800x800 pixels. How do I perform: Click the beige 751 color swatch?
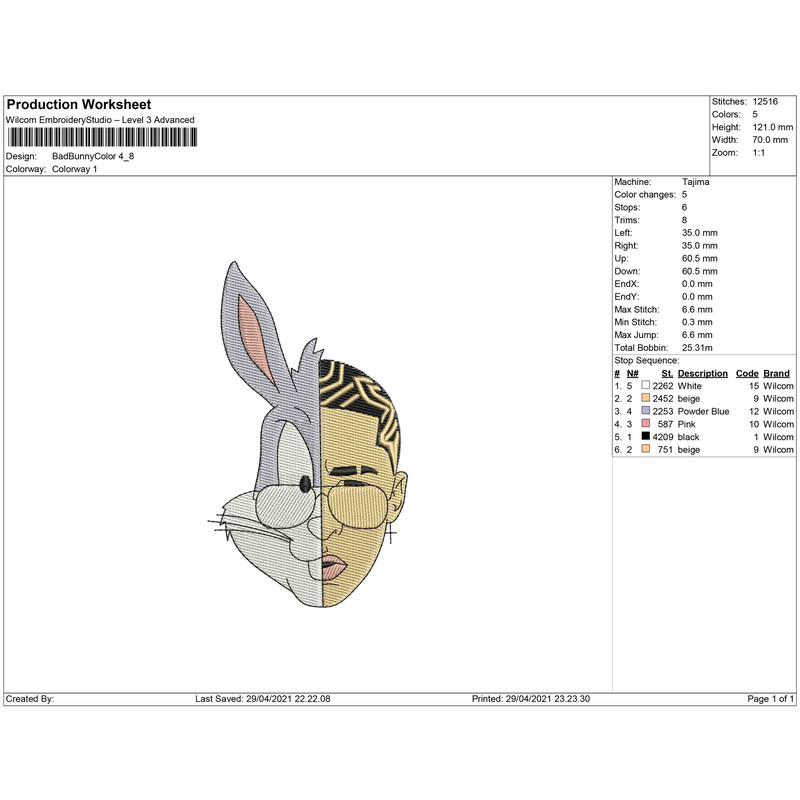tap(646, 450)
